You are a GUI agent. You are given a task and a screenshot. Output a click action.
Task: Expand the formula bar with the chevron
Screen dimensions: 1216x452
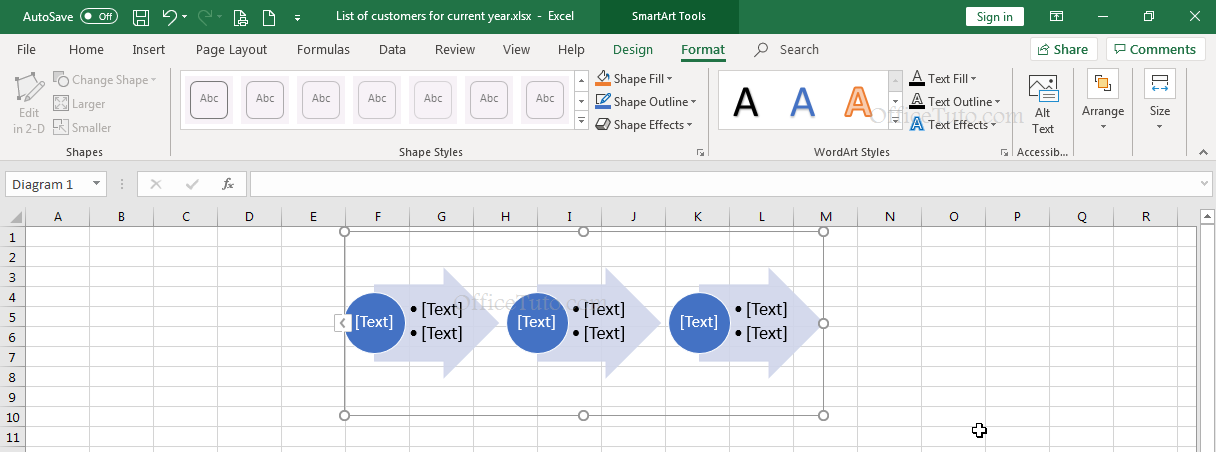click(x=1204, y=184)
